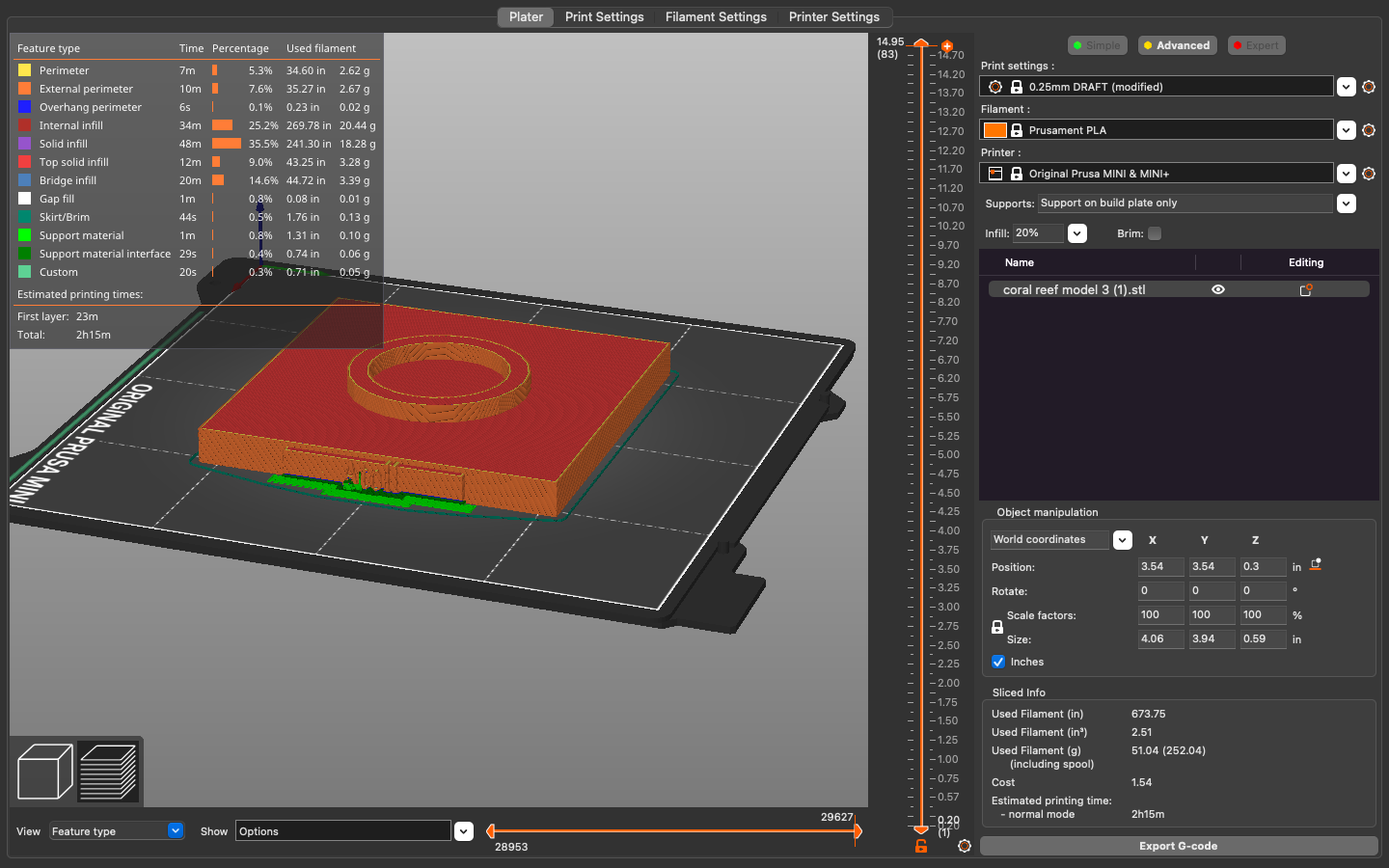The image size is (1389, 868).
Task: Open printer settings gear for Original Prusa MINI
Action: [1369, 174]
